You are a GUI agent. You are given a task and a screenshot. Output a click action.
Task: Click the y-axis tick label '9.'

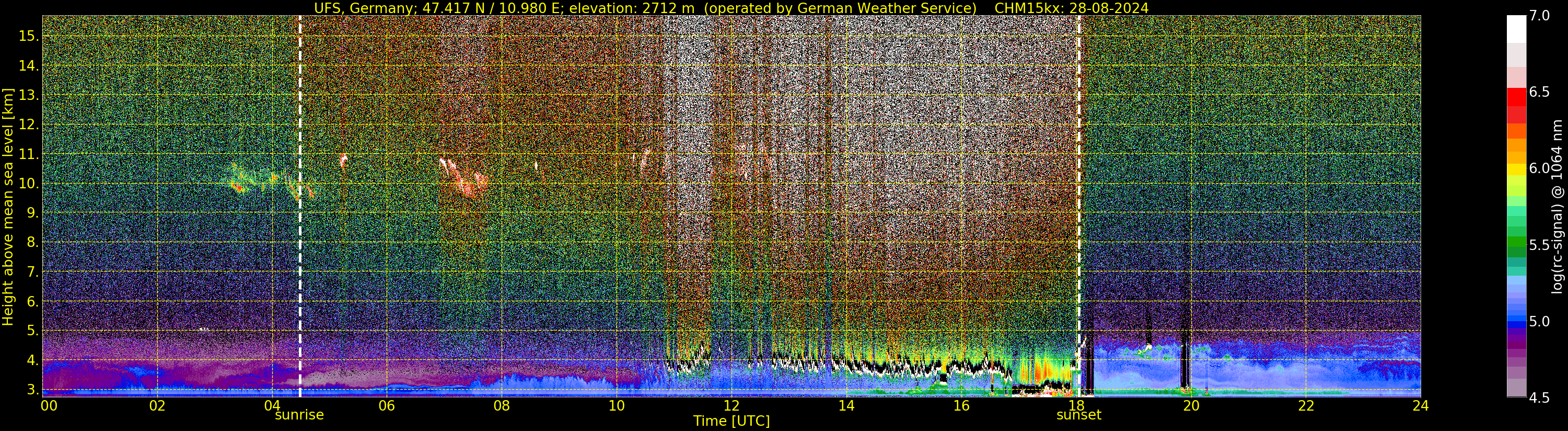(x=32, y=213)
